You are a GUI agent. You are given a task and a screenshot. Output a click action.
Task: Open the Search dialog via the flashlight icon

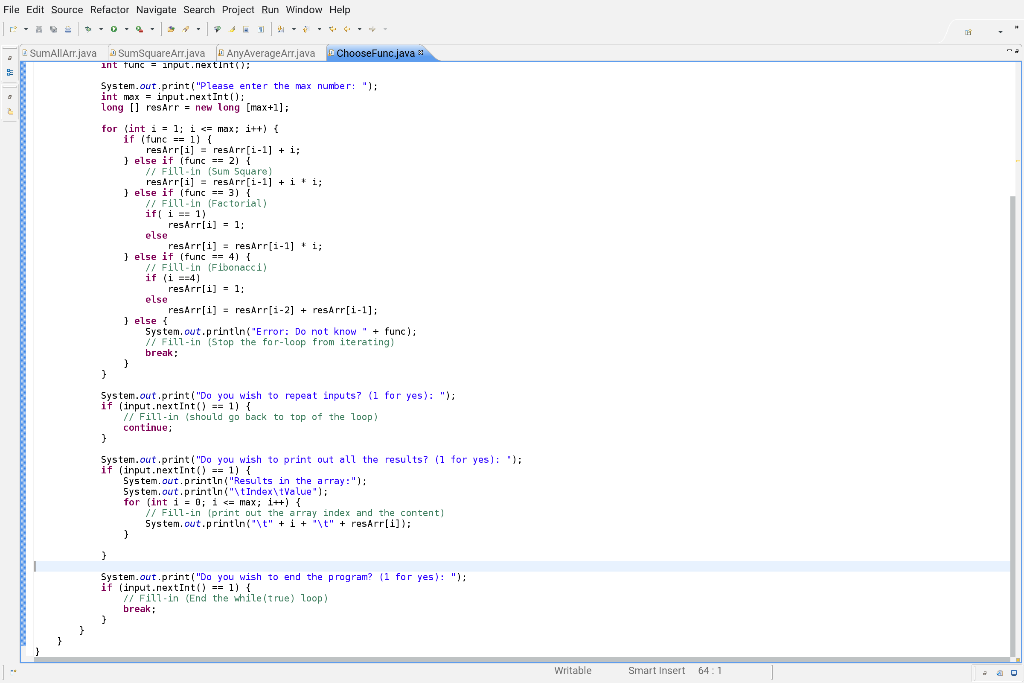pos(184,28)
